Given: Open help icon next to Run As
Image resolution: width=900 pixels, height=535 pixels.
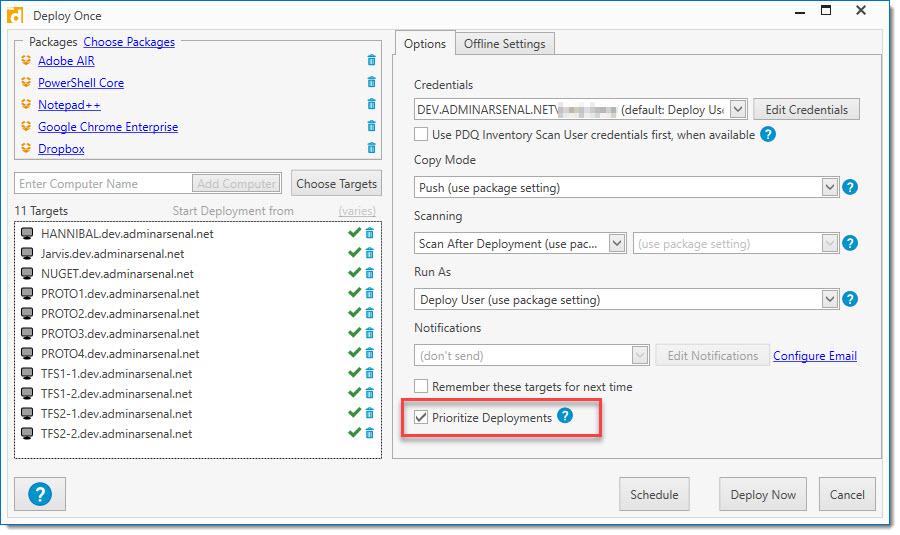Looking at the screenshot, I should [x=850, y=299].
